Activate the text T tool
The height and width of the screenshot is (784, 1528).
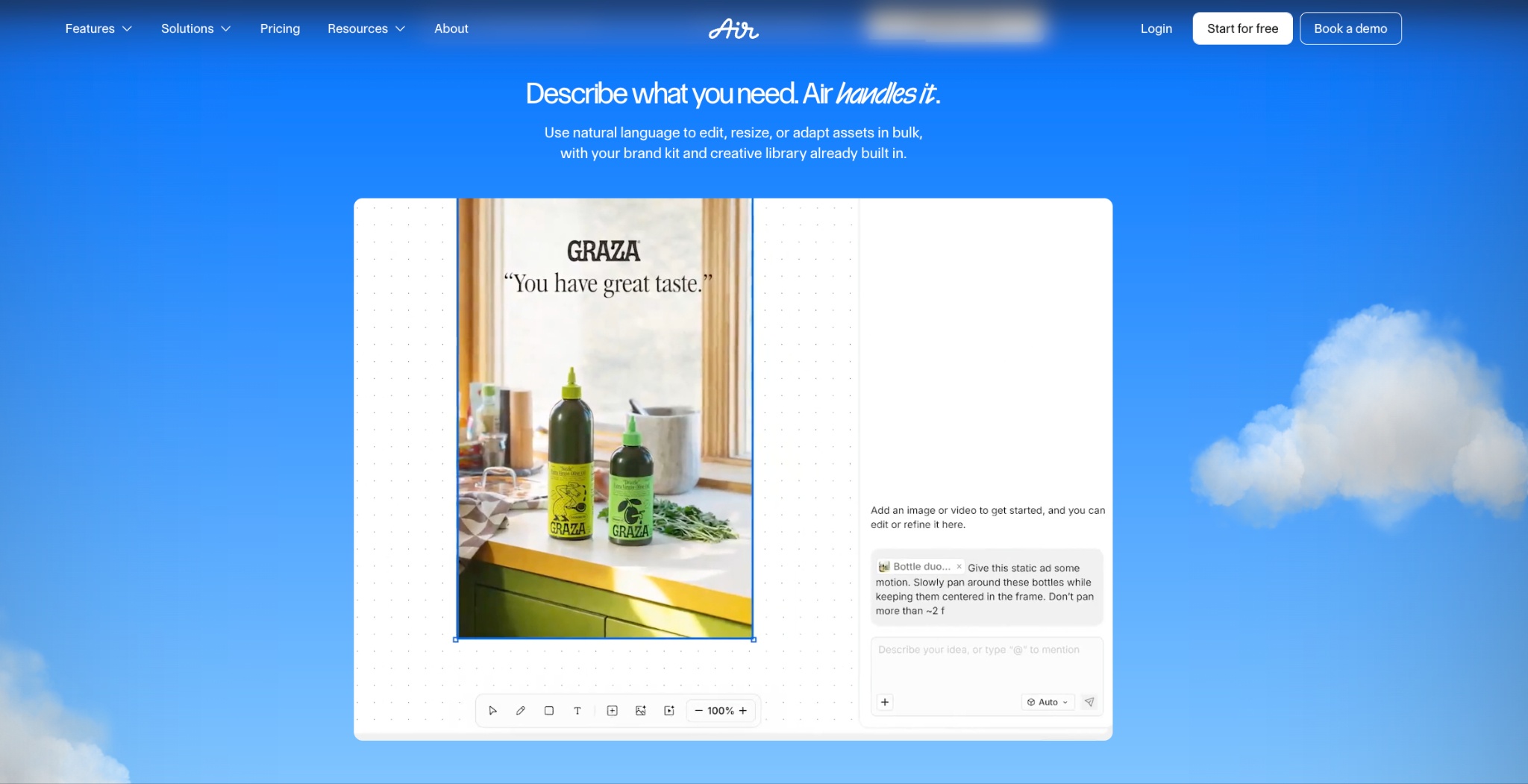coord(577,711)
